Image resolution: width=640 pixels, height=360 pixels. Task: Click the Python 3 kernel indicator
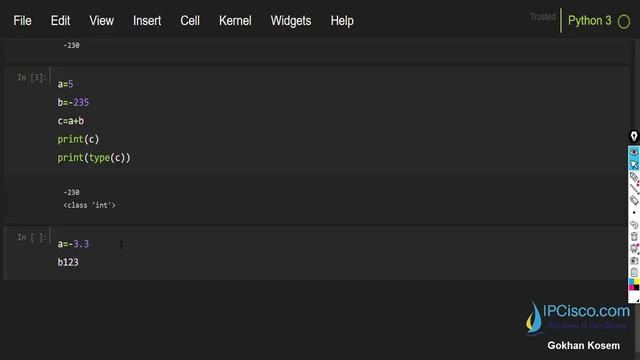589,21
